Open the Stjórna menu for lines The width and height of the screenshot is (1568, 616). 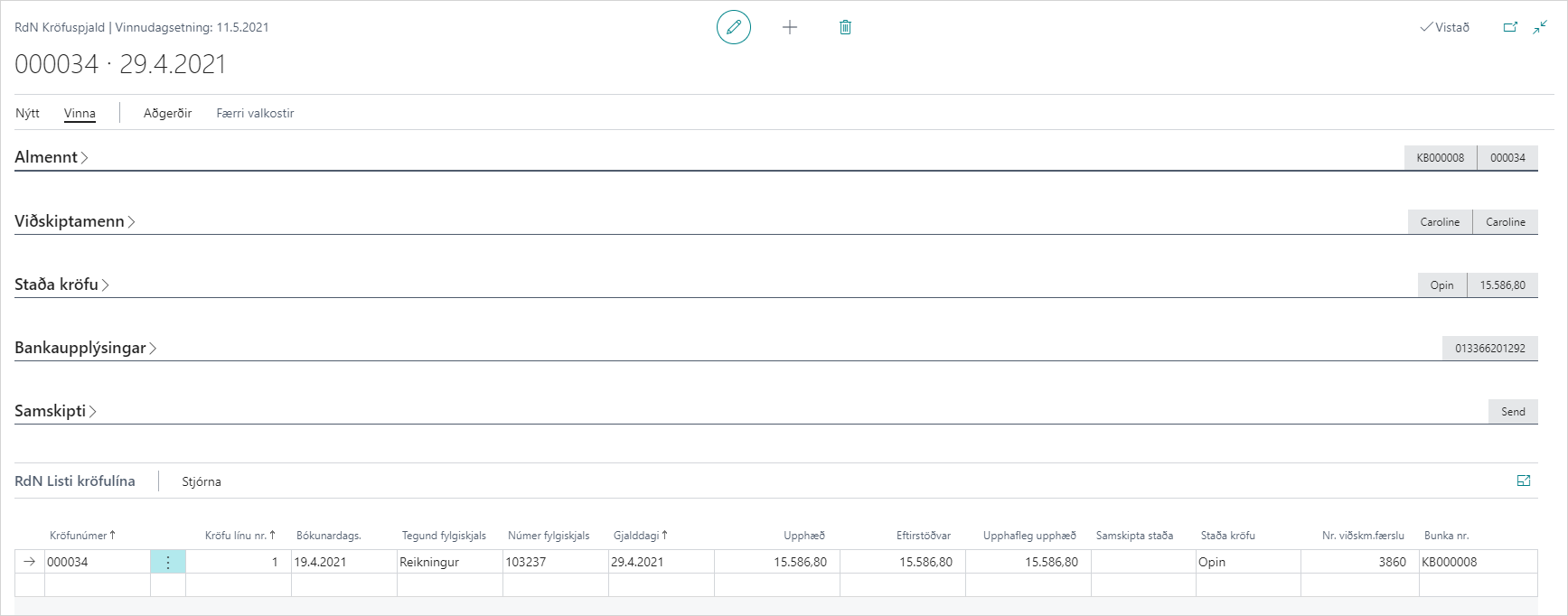pyautogui.click(x=201, y=481)
